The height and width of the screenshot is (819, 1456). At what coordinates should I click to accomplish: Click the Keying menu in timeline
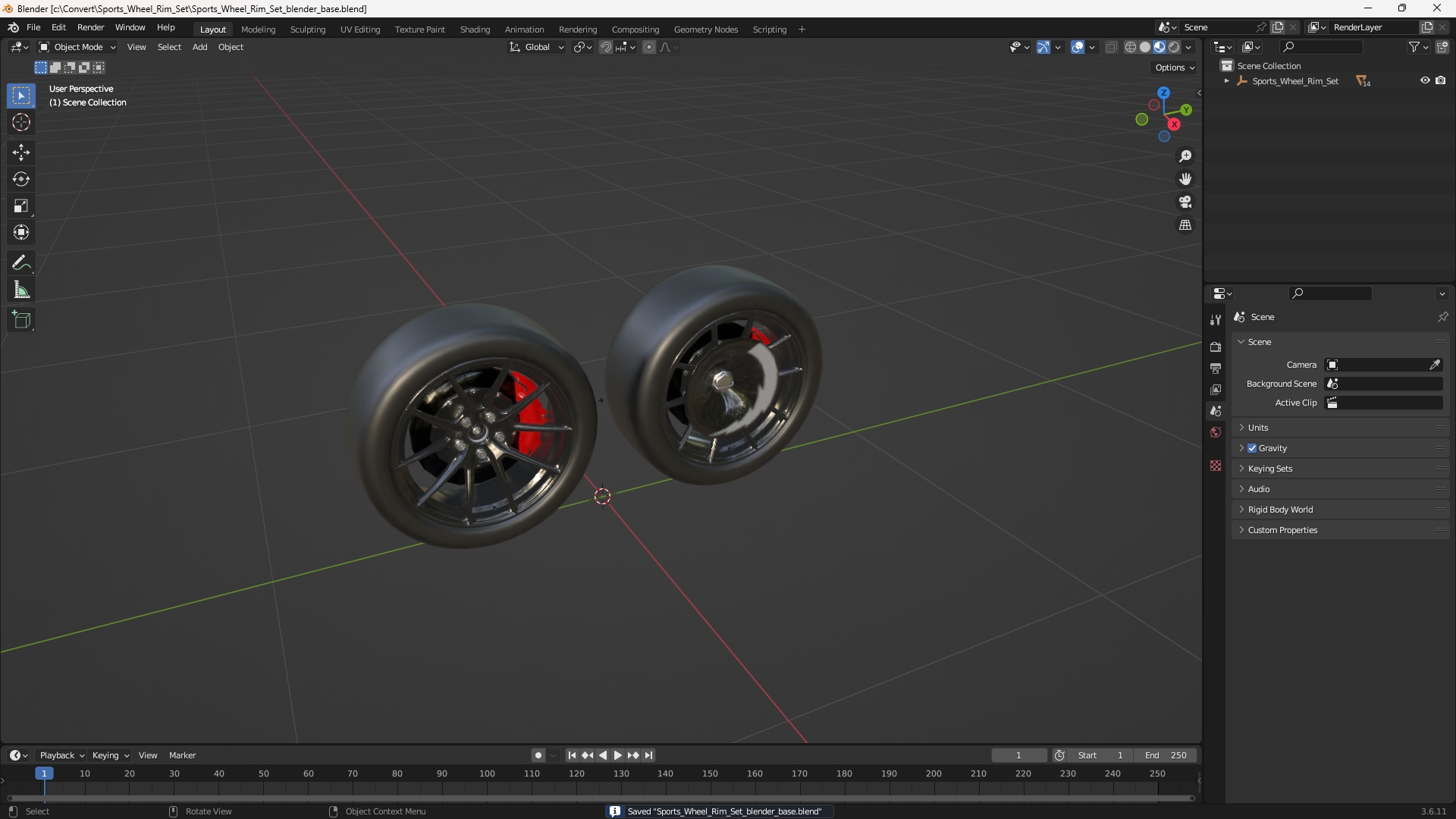pyautogui.click(x=111, y=755)
